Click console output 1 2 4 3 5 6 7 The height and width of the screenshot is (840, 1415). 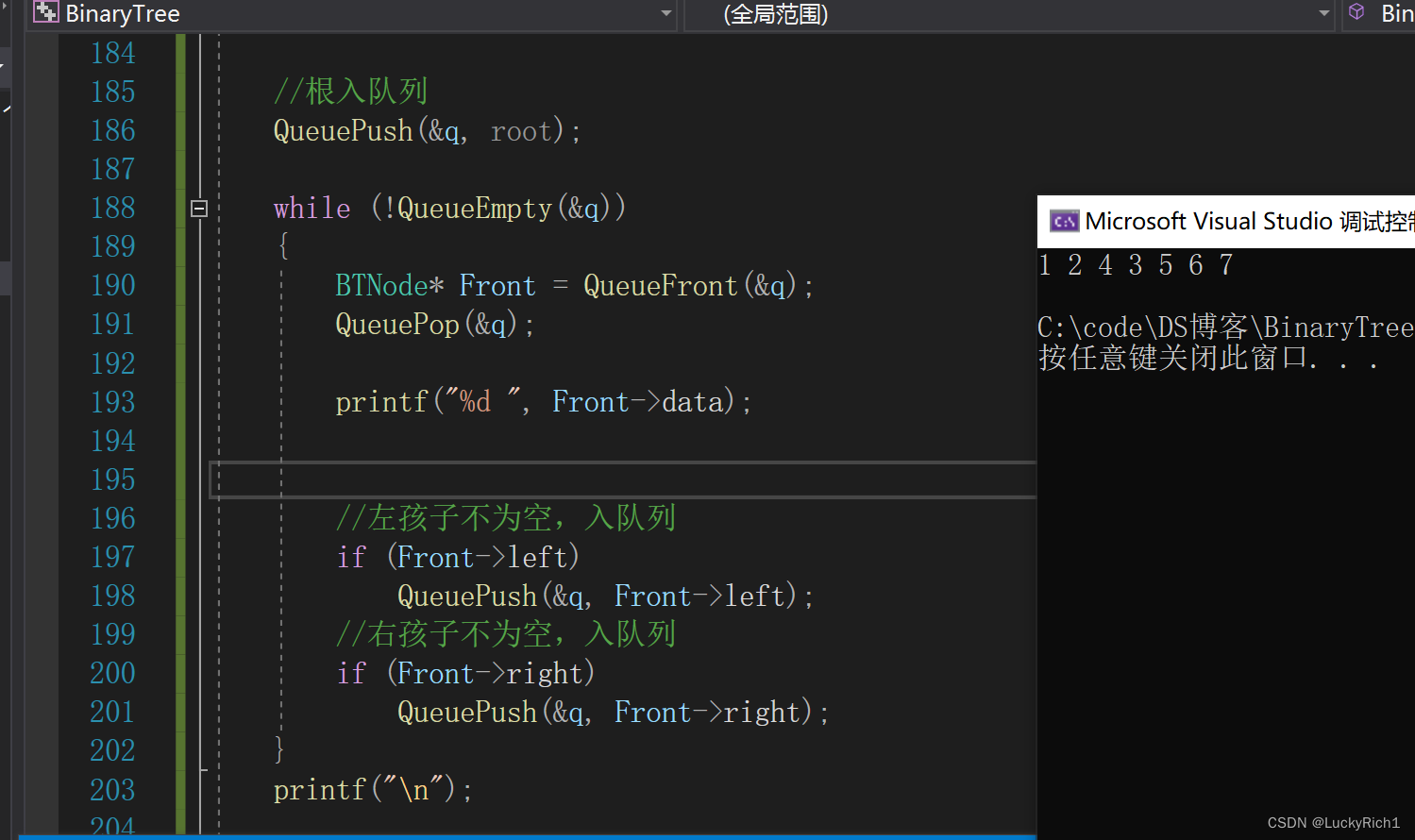pyautogui.click(x=1136, y=265)
